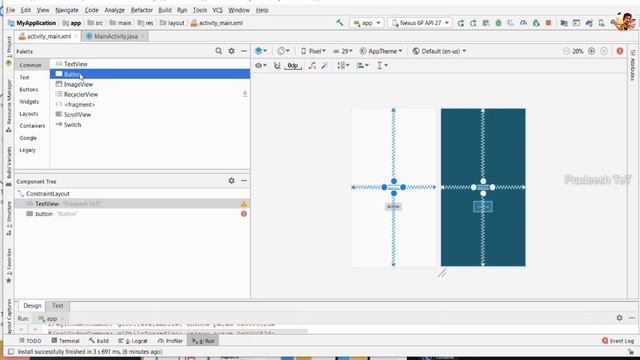The width and height of the screenshot is (640, 360).
Task: Click tool windows quick access status icon
Action: coord(11,351)
